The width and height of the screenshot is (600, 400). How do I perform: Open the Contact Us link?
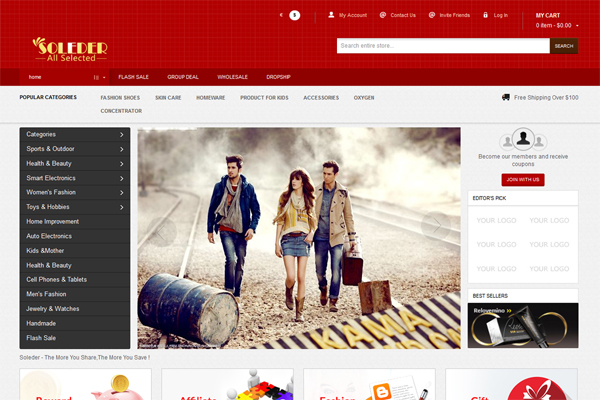[403, 15]
